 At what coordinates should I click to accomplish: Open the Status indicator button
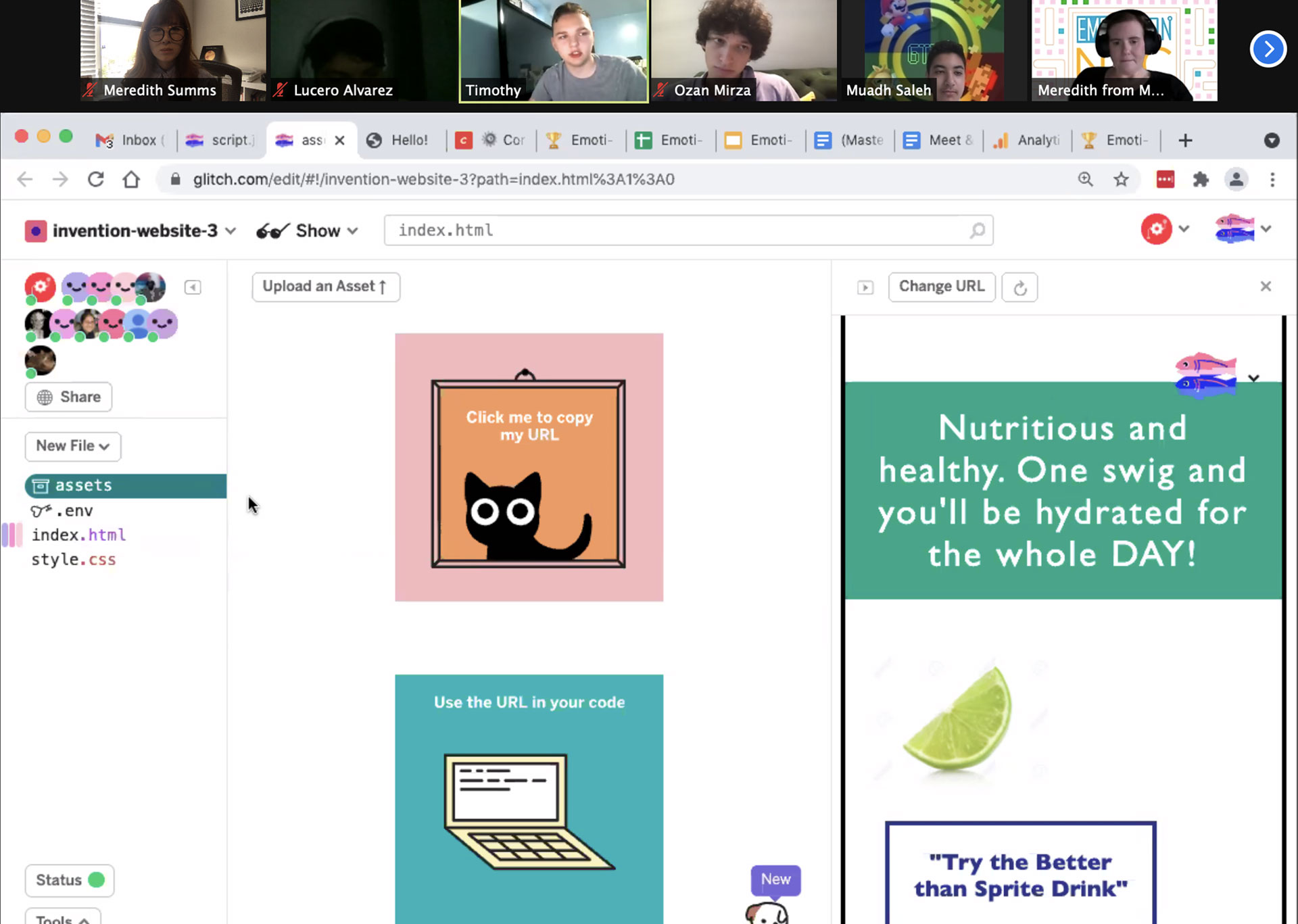(70, 880)
